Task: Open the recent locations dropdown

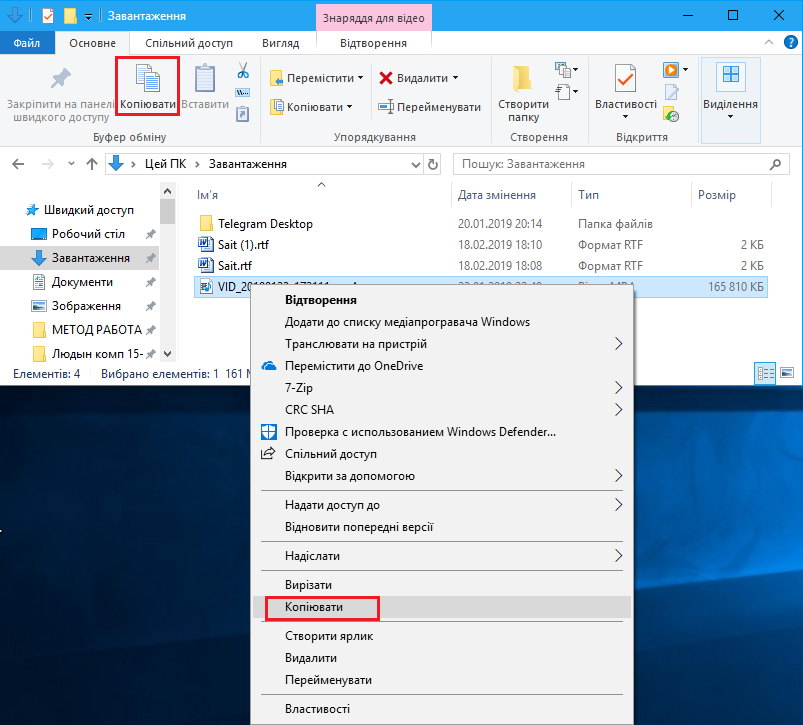Action: [x=71, y=164]
